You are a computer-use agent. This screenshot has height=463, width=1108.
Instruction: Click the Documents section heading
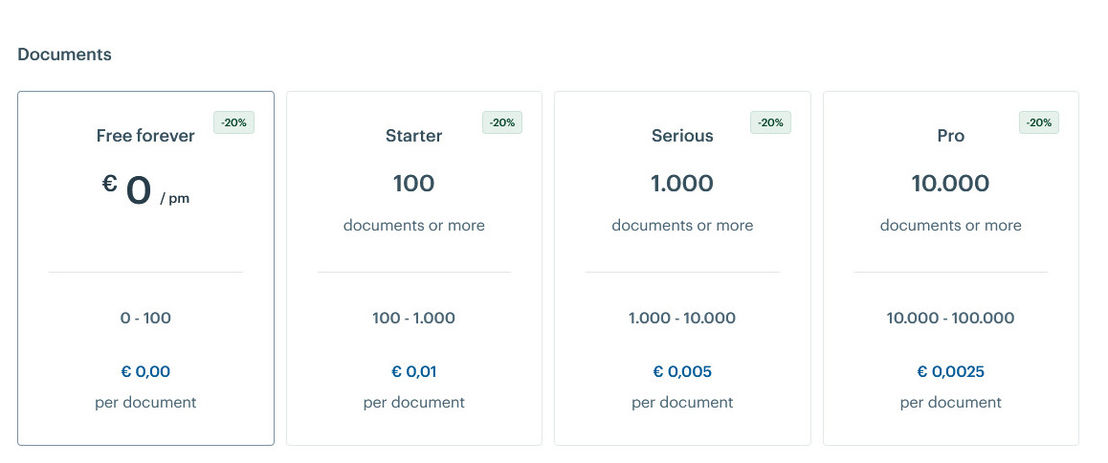[x=64, y=54]
